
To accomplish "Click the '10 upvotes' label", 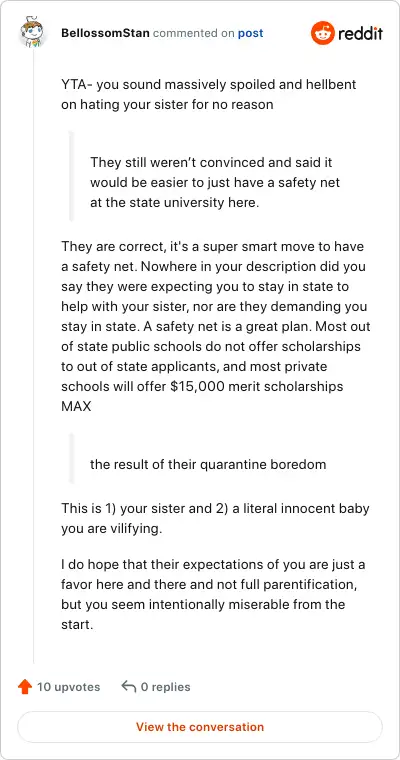I will click(x=68, y=687).
